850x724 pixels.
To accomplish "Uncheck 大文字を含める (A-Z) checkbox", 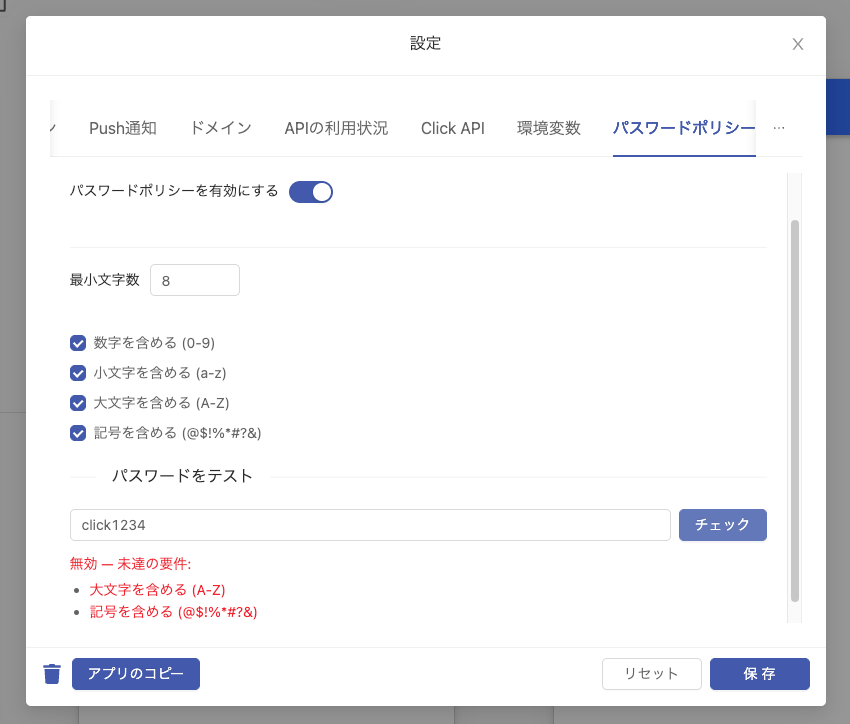I will click(x=78, y=403).
